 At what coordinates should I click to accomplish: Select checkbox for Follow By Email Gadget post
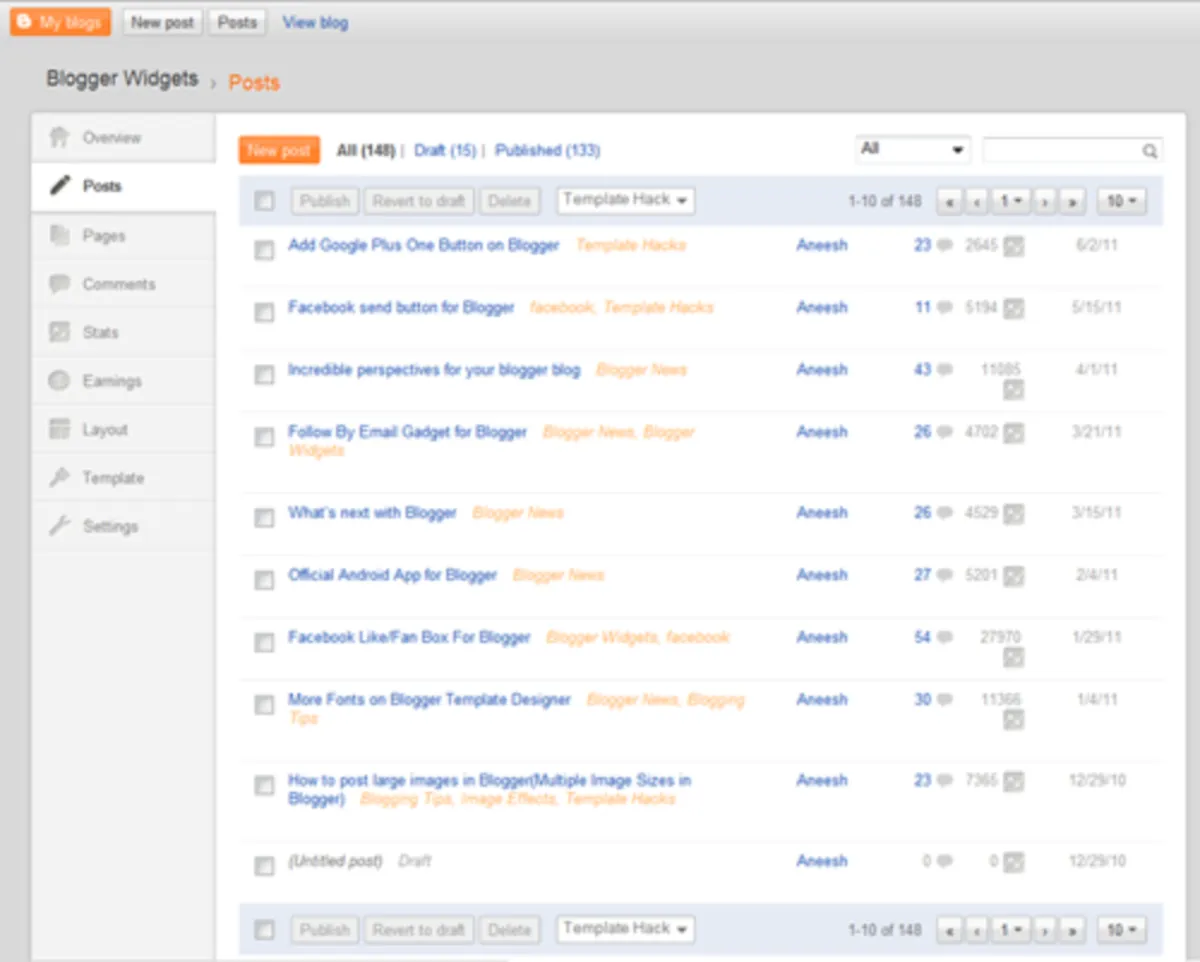[264, 437]
